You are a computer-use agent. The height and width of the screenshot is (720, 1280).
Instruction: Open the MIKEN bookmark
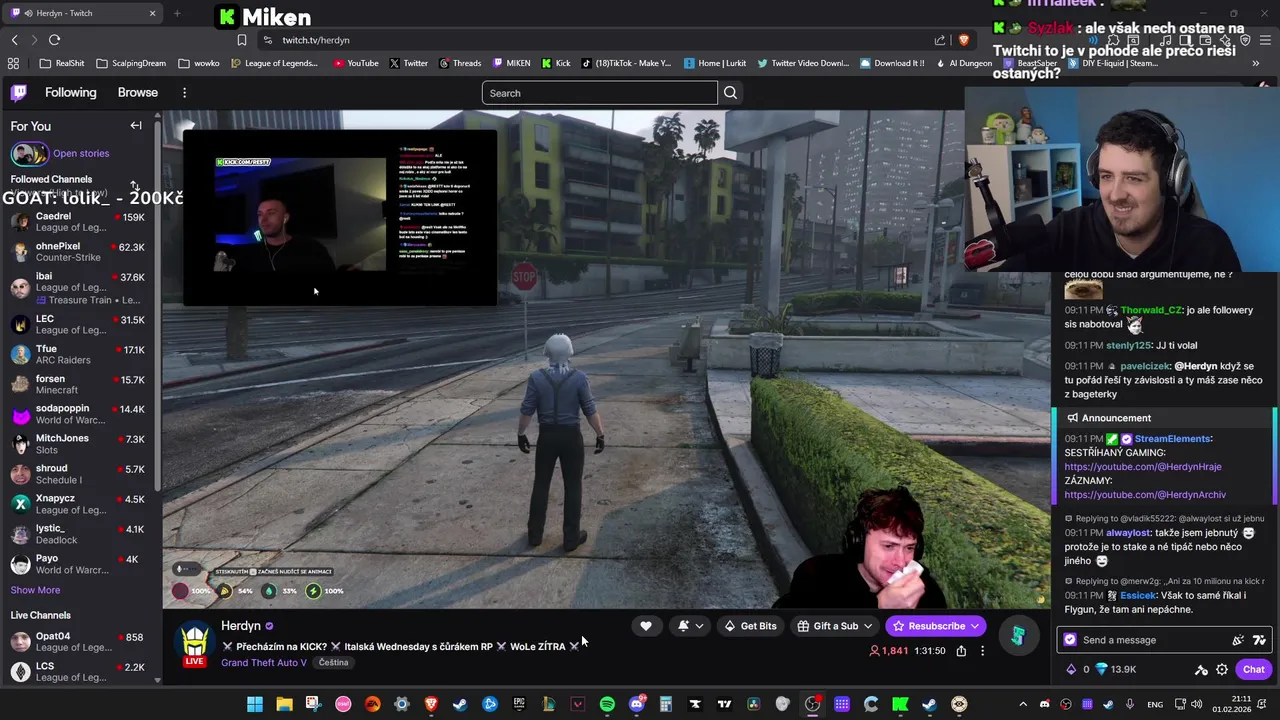pyautogui.click(x=511, y=63)
